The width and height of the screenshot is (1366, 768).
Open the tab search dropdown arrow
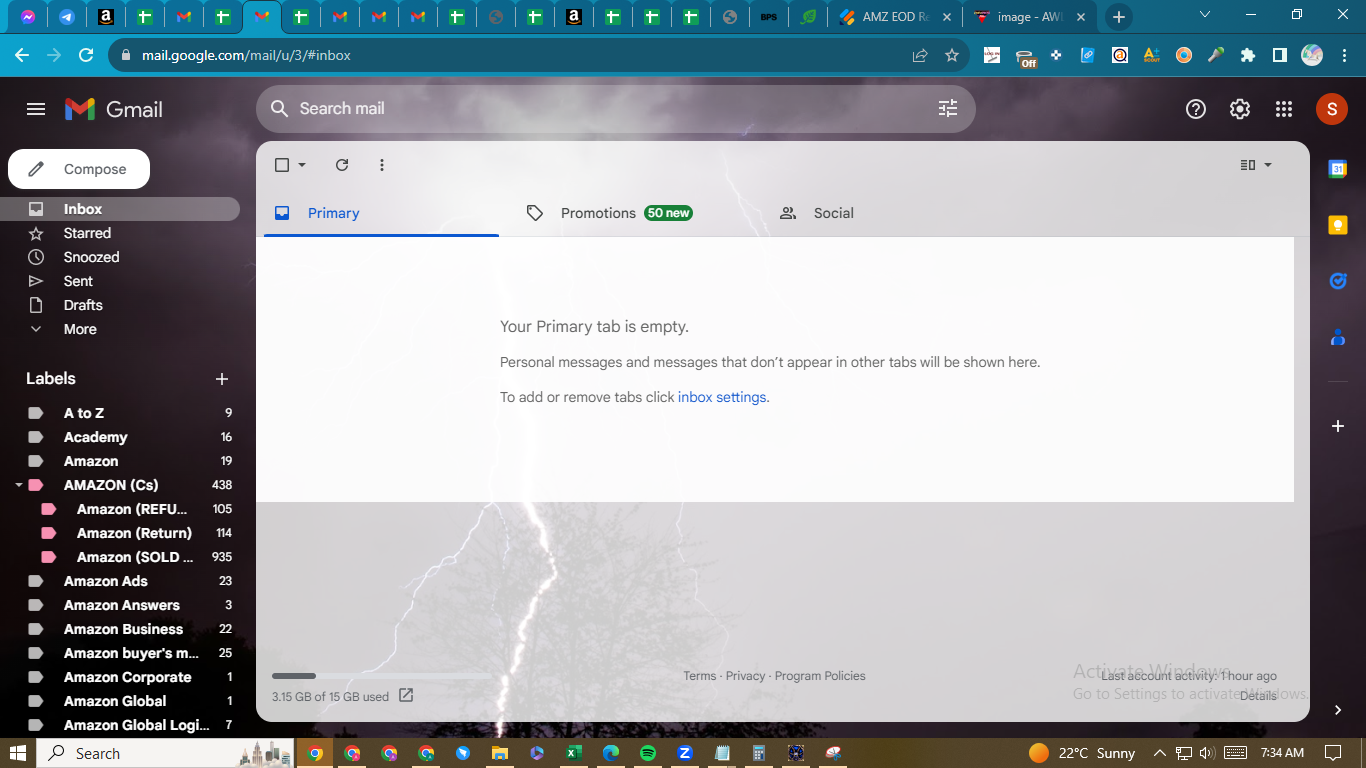[x=1204, y=15]
